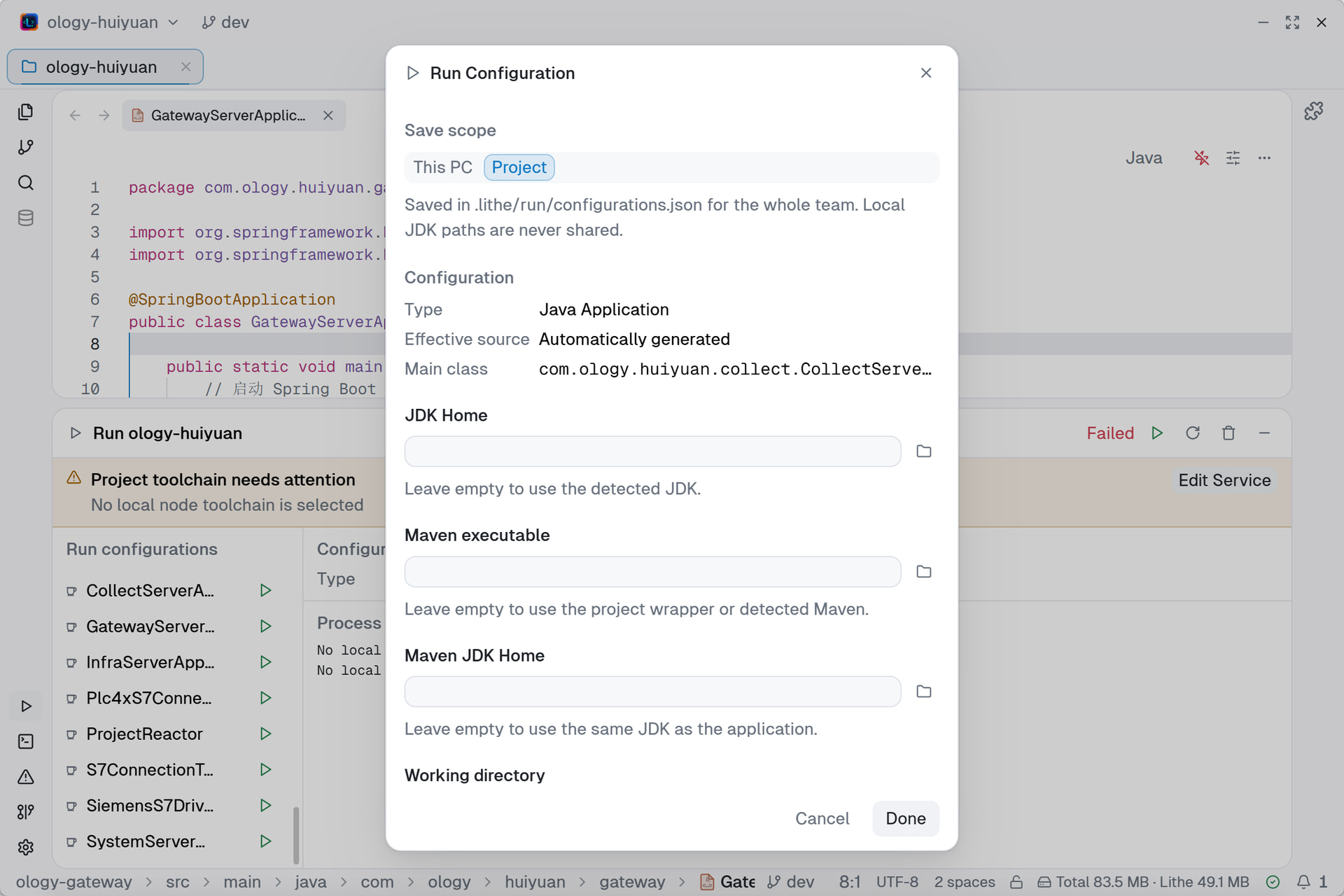Open the Run panel sidebar icon

[x=26, y=706]
